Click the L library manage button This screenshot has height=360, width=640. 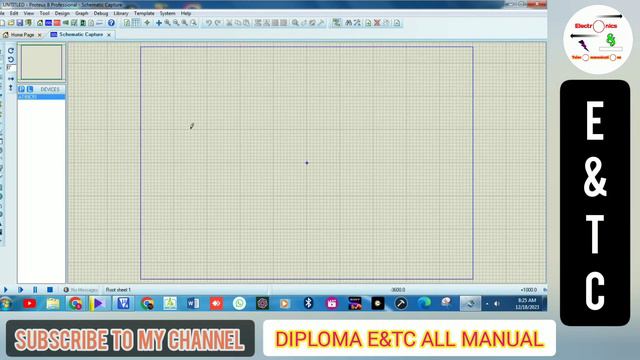tap(30, 89)
